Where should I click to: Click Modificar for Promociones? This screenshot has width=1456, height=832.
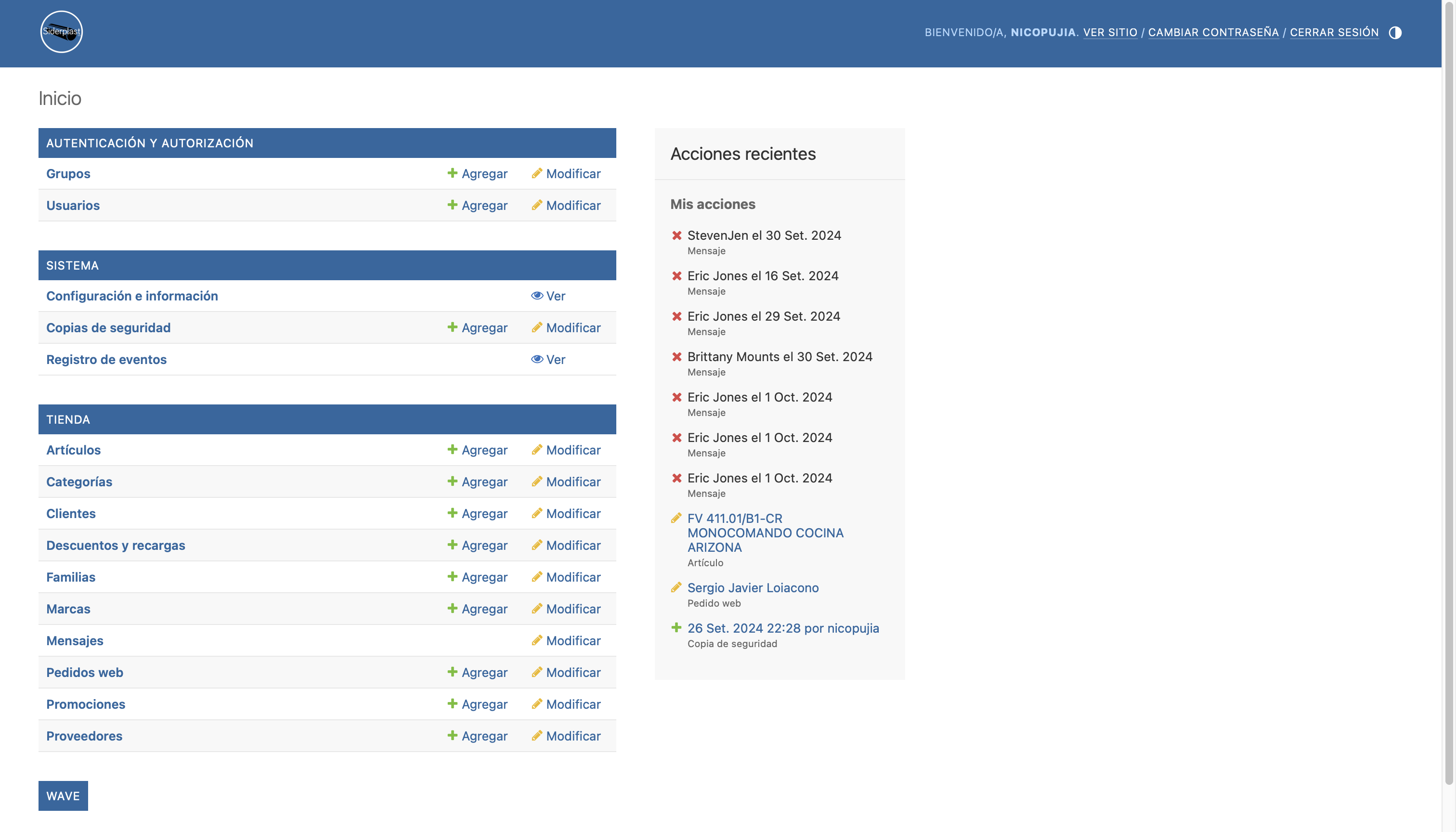pos(566,704)
